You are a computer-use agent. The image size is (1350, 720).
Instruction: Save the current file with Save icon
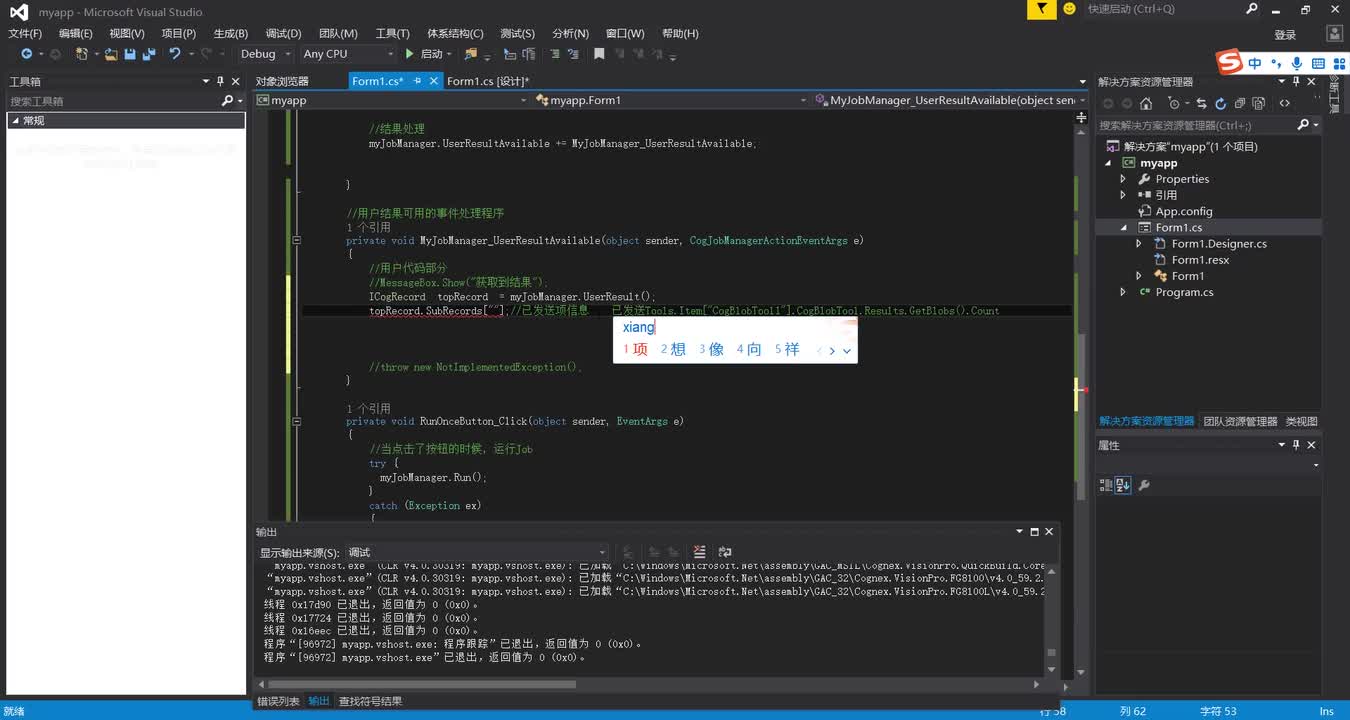point(132,54)
